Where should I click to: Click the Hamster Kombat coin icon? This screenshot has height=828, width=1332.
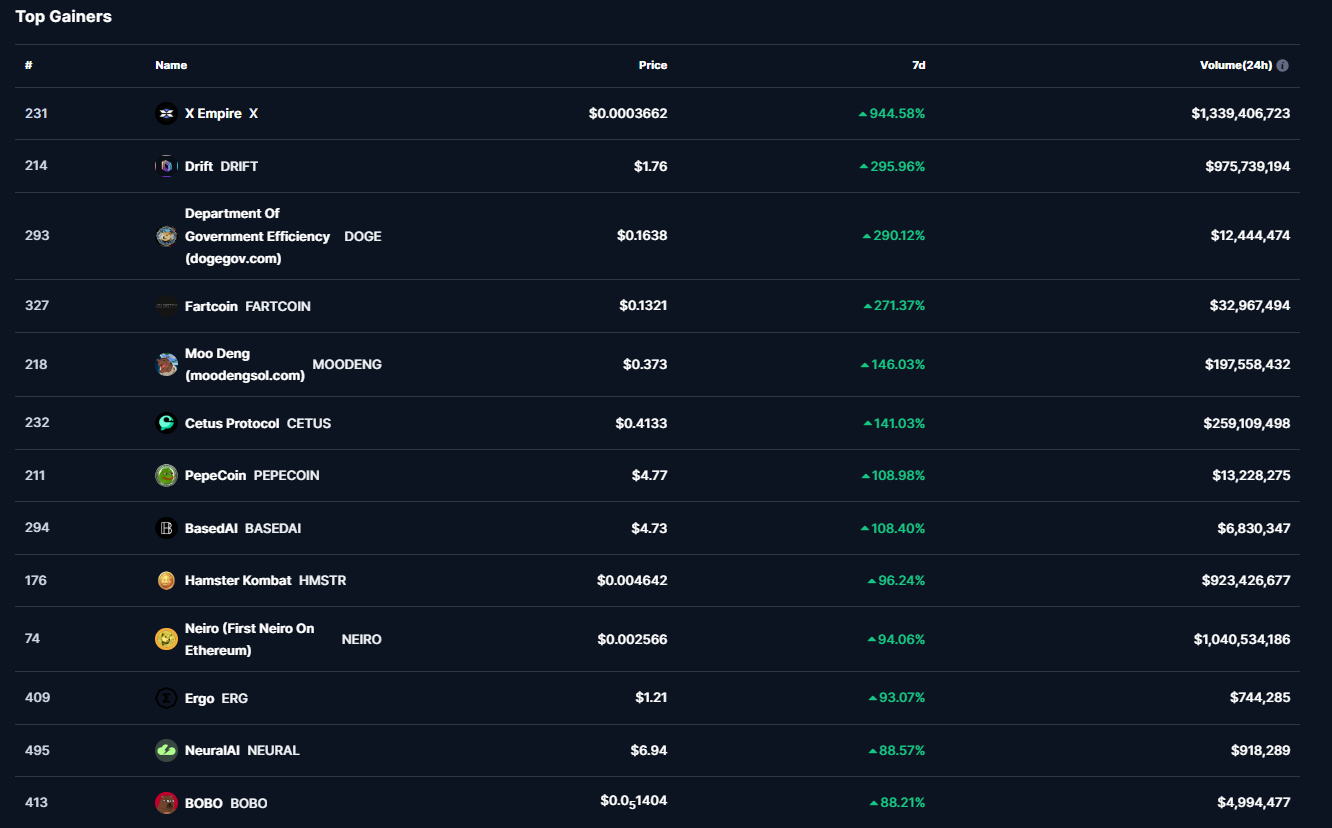point(166,581)
